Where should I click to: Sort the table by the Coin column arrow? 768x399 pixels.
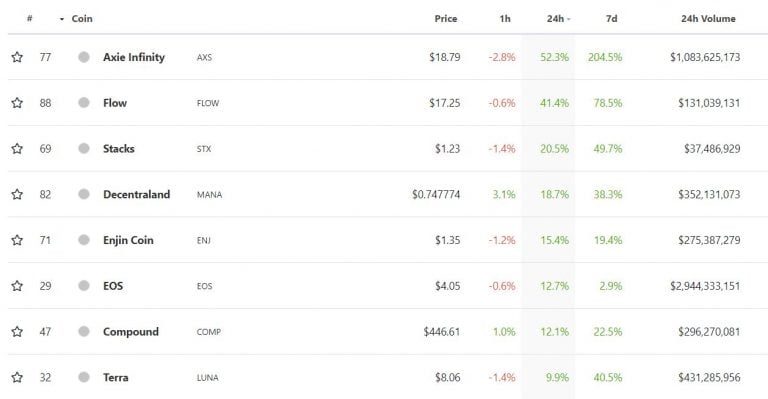[62, 19]
